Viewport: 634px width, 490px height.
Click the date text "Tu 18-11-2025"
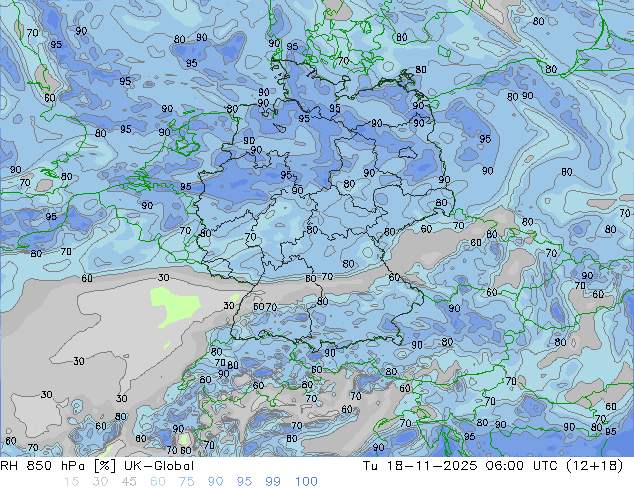tap(420, 466)
